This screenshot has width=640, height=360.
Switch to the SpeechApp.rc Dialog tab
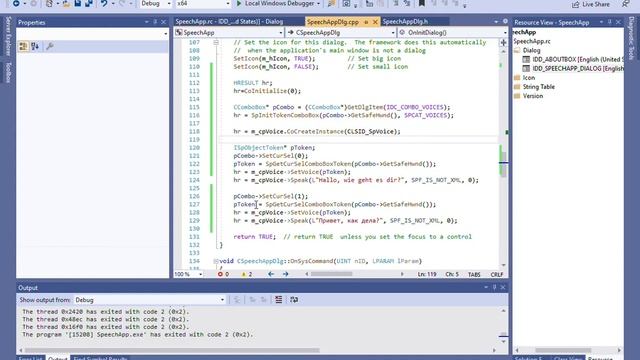(229, 22)
